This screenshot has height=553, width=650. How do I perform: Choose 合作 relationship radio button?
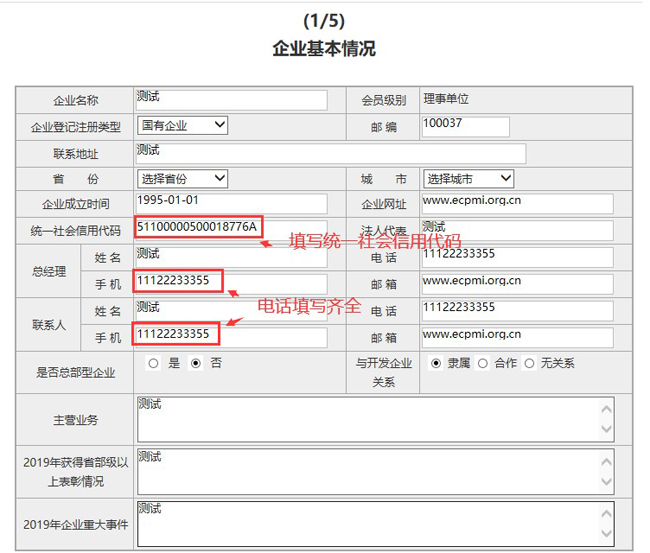pos(483,364)
